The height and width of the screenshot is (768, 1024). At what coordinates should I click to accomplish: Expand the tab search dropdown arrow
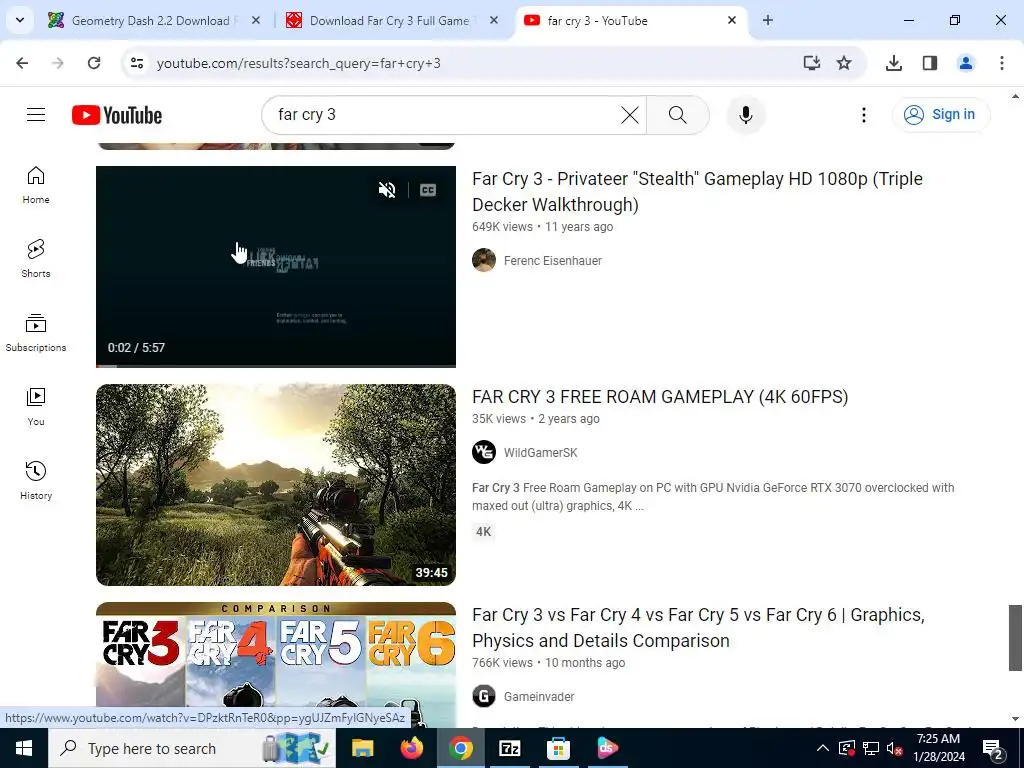click(x=20, y=20)
